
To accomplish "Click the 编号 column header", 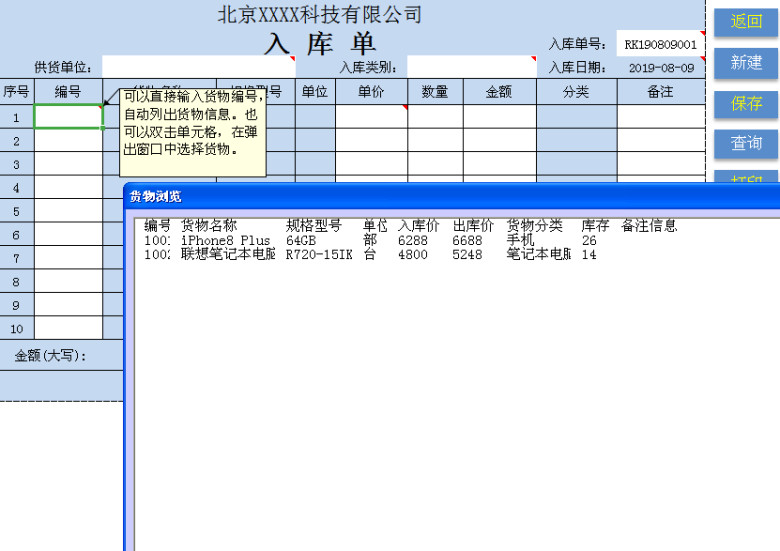I will 68,92.
